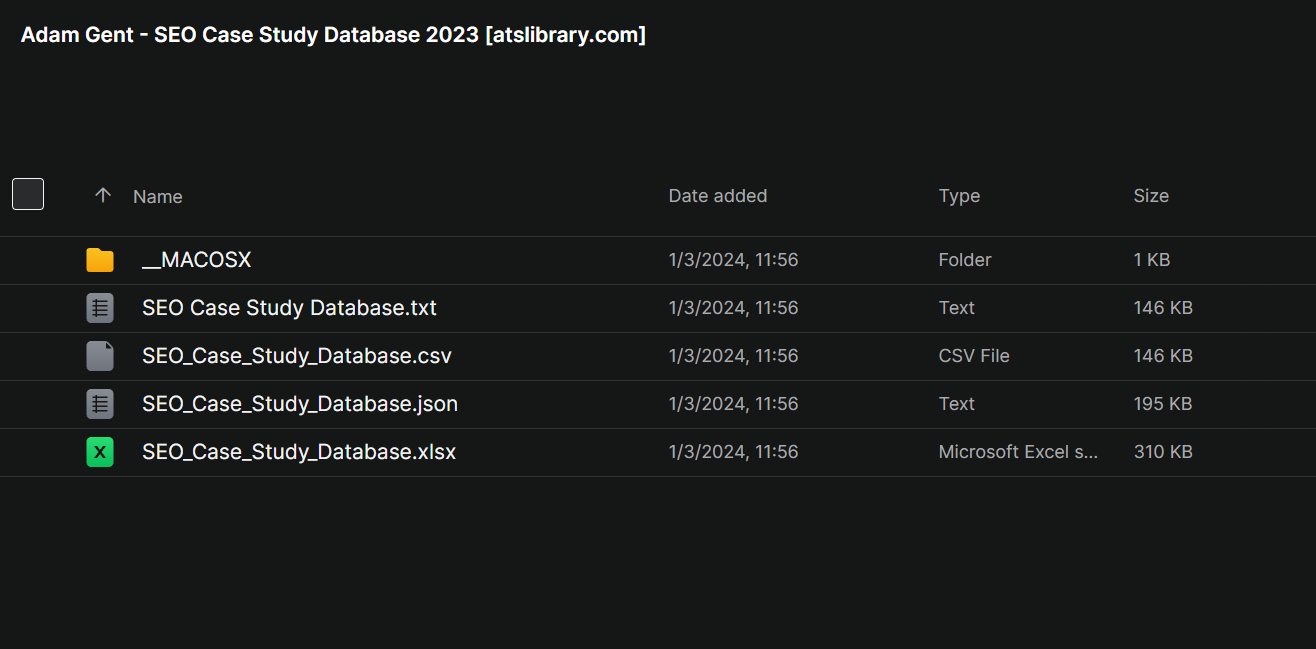
Task: Click the CSV file icon
Action: [x=100, y=356]
